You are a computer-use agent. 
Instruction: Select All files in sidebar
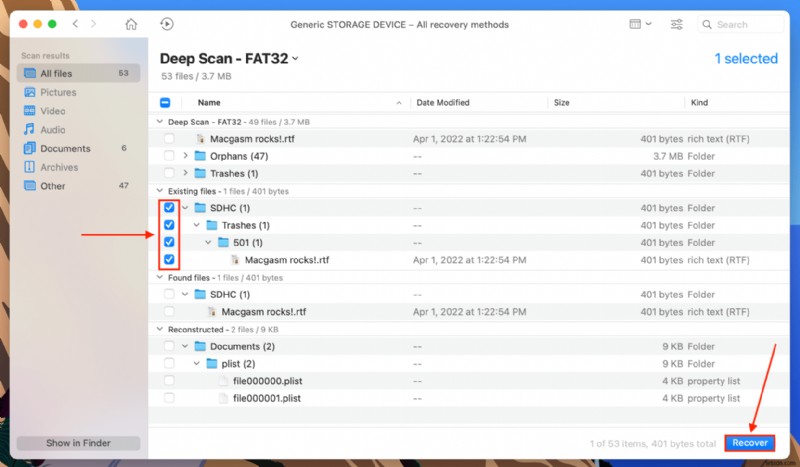(79, 73)
